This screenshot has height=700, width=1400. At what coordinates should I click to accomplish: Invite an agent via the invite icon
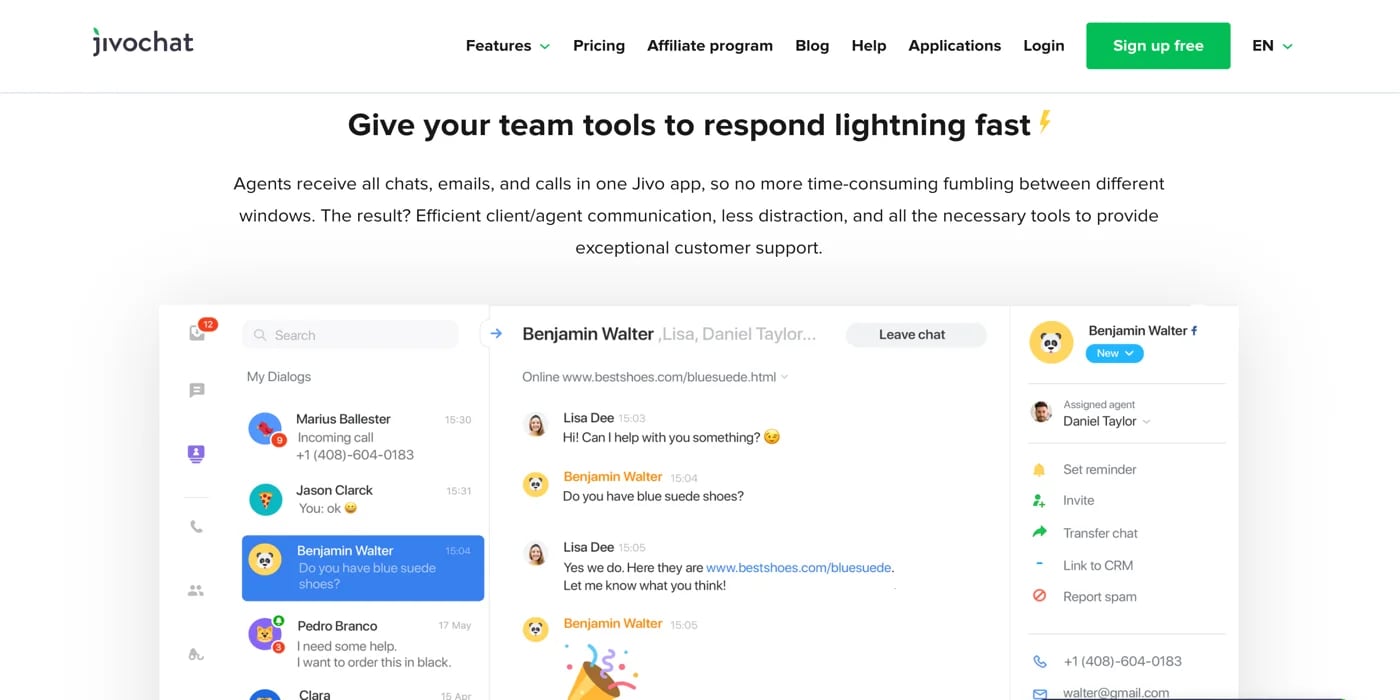1040,500
